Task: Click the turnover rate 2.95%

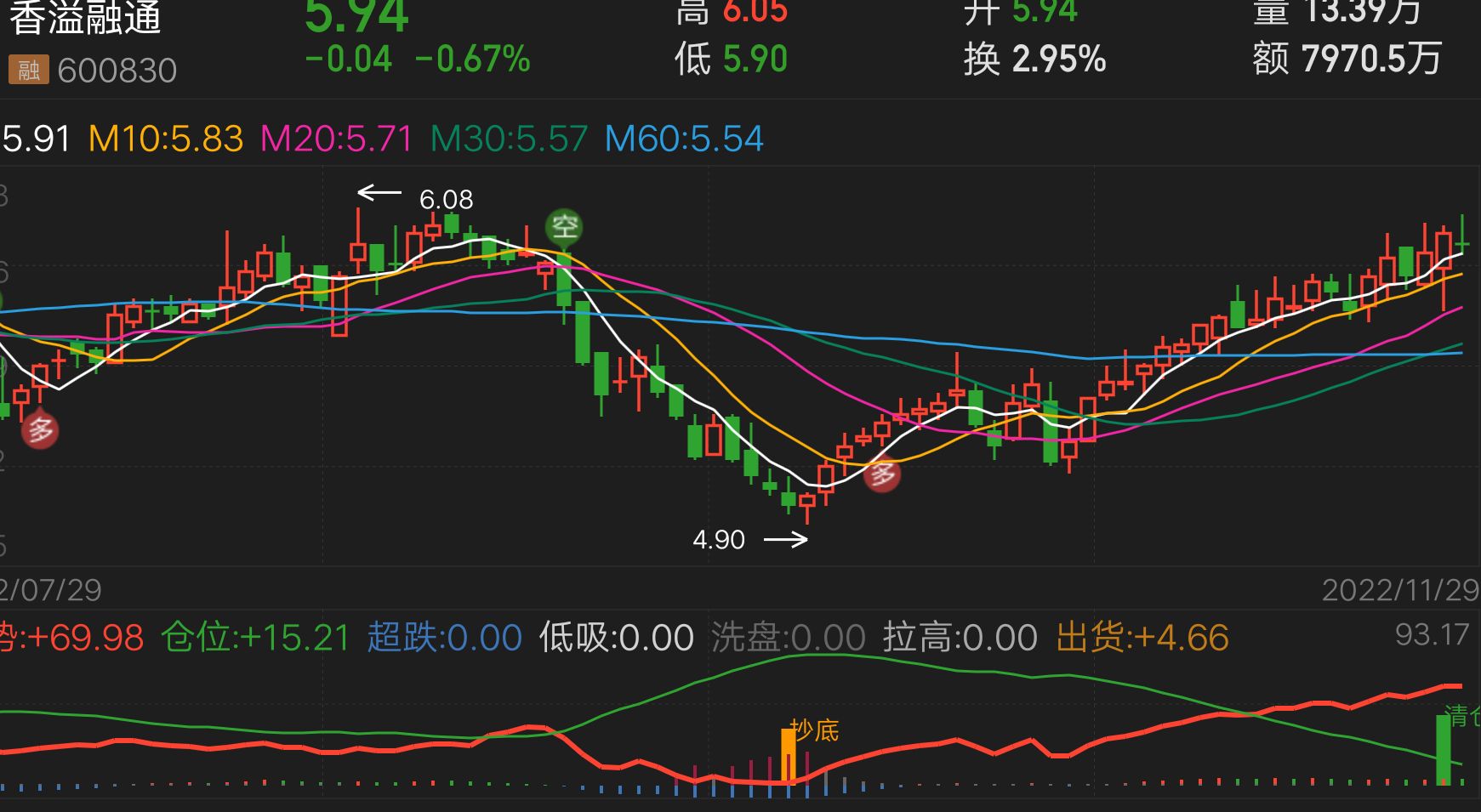Action: point(1059,60)
